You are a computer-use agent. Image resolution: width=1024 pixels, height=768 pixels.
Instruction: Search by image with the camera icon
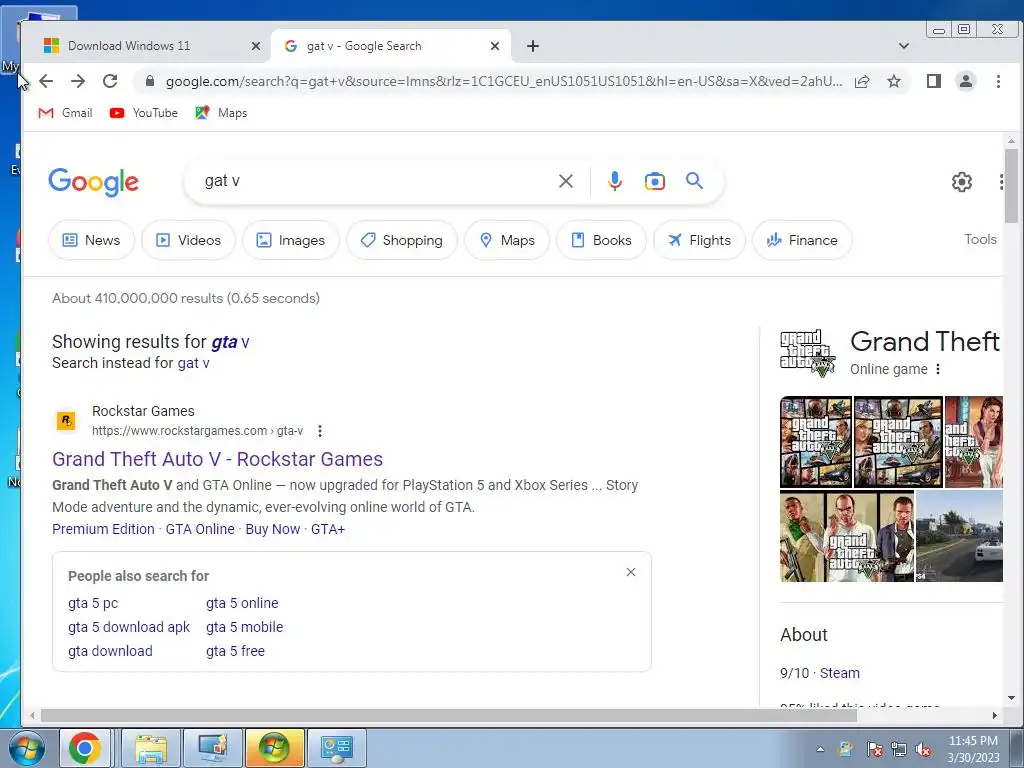click(x=654, y=181)
